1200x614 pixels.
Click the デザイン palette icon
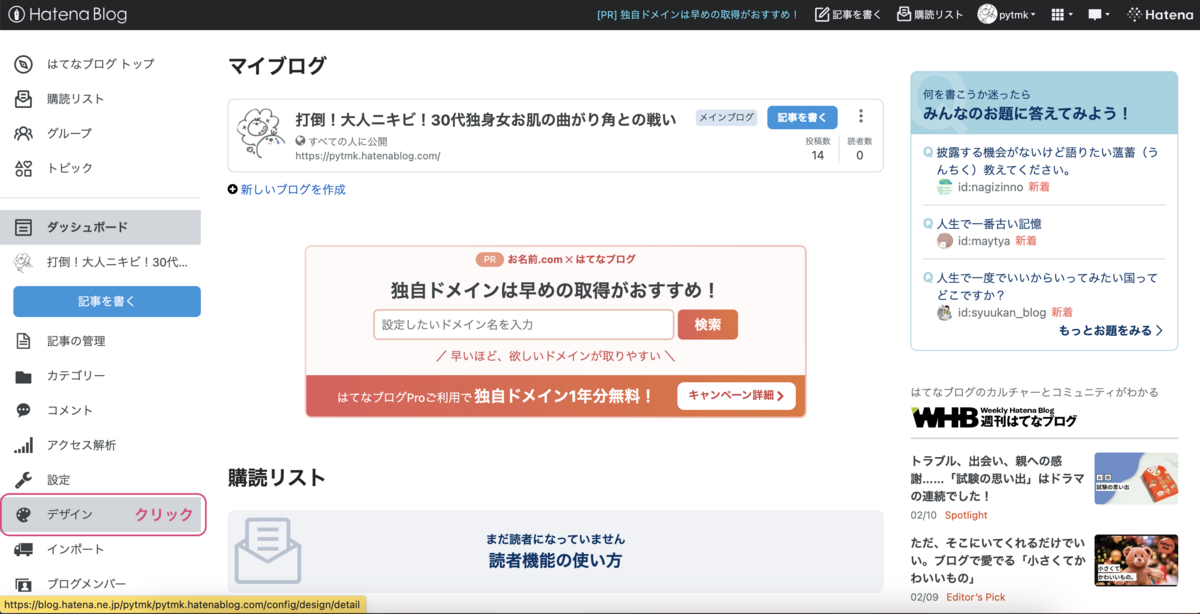pyautogui.click(x=24, y=514)
